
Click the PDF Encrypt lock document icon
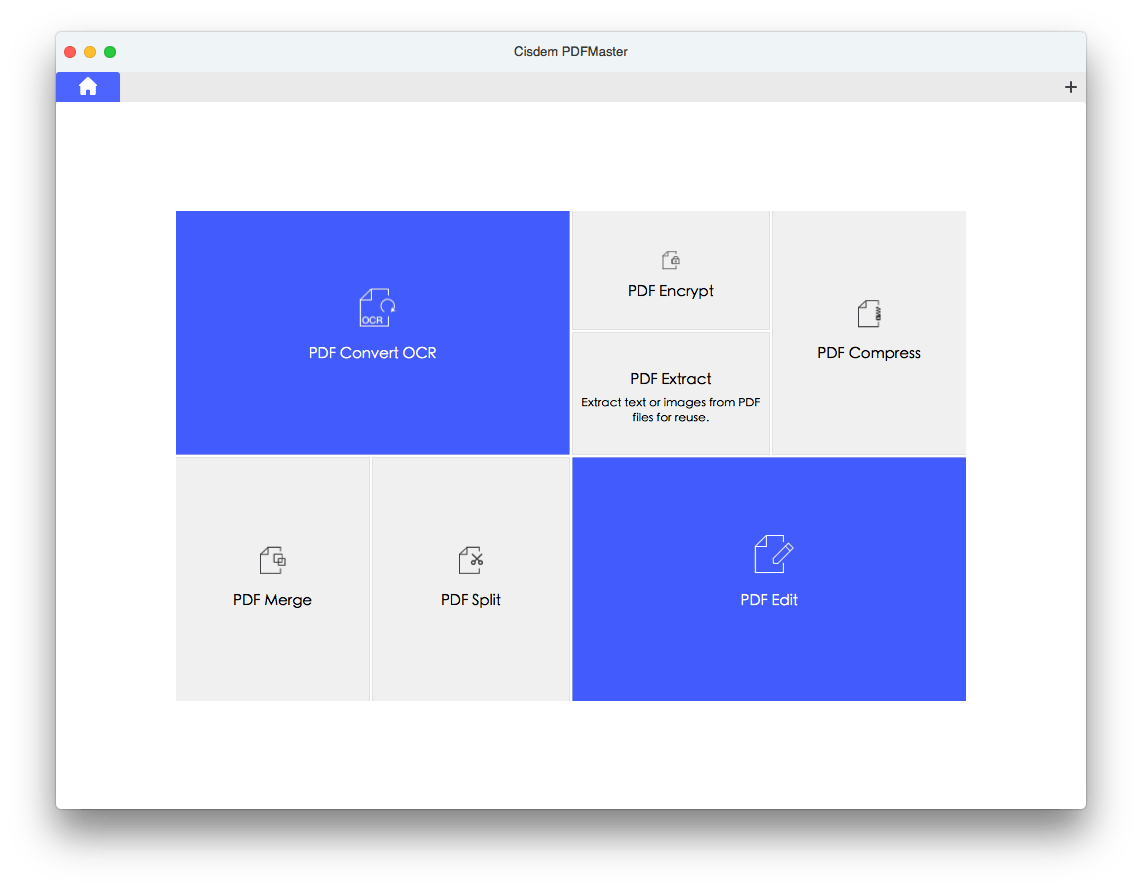[x=670, y=259]
